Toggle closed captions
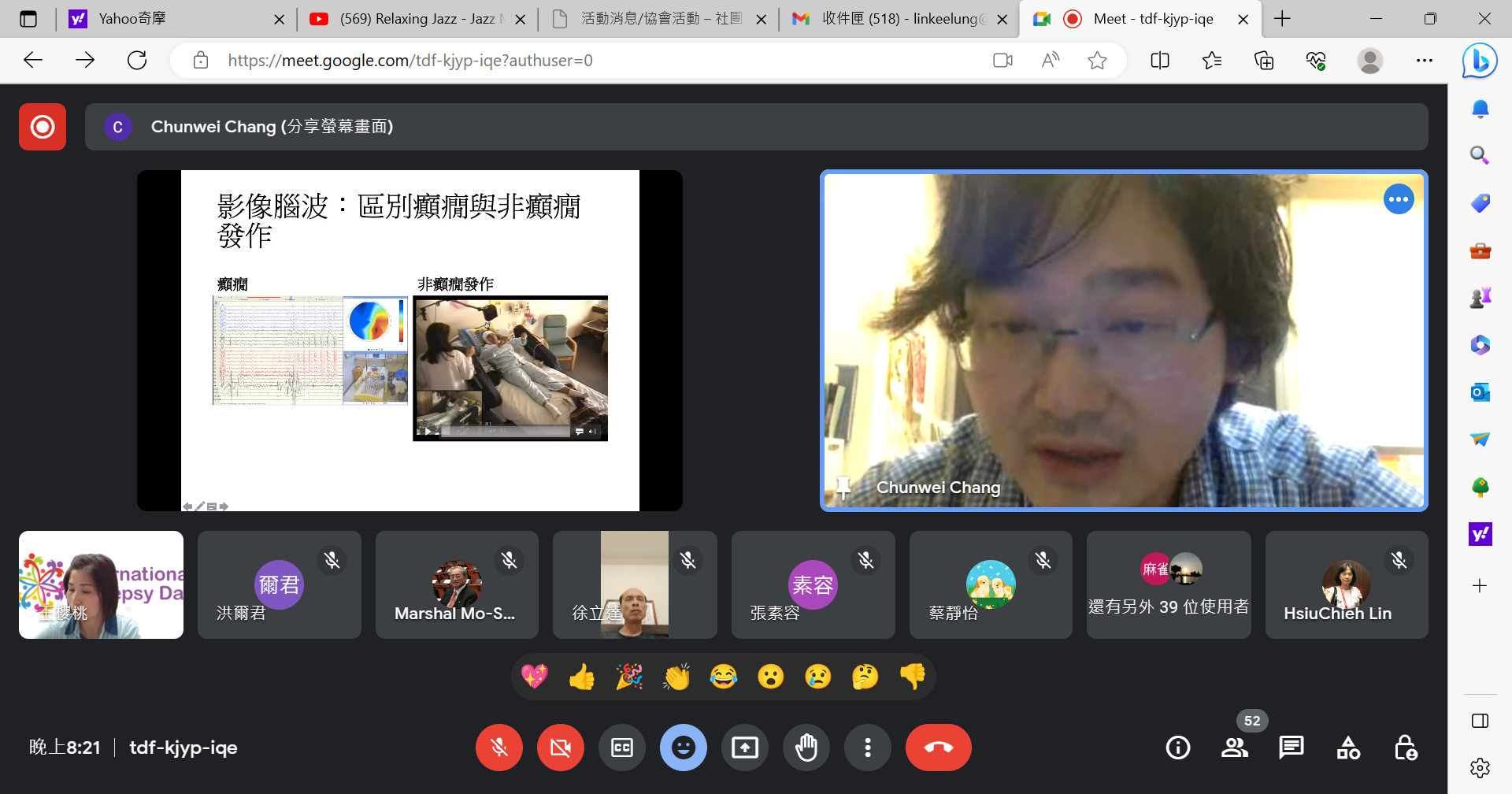1512x794 pixels. tap(622, 748)
